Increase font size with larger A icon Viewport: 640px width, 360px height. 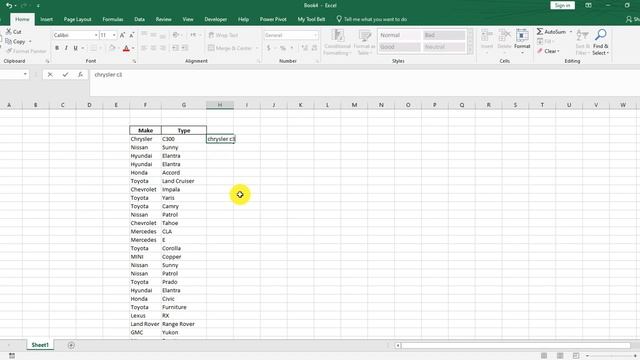click(122, 35)
